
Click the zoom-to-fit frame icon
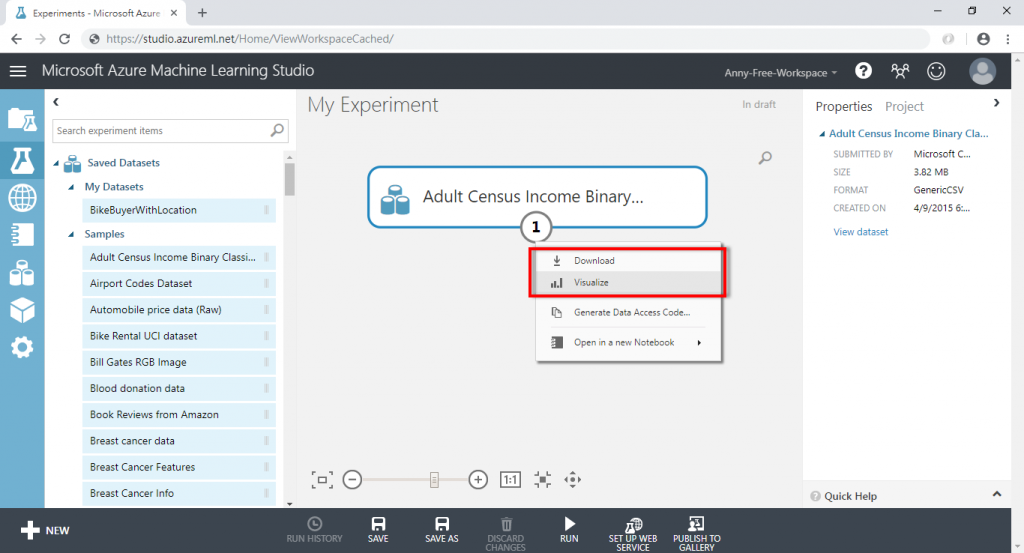tap(322, 480)
